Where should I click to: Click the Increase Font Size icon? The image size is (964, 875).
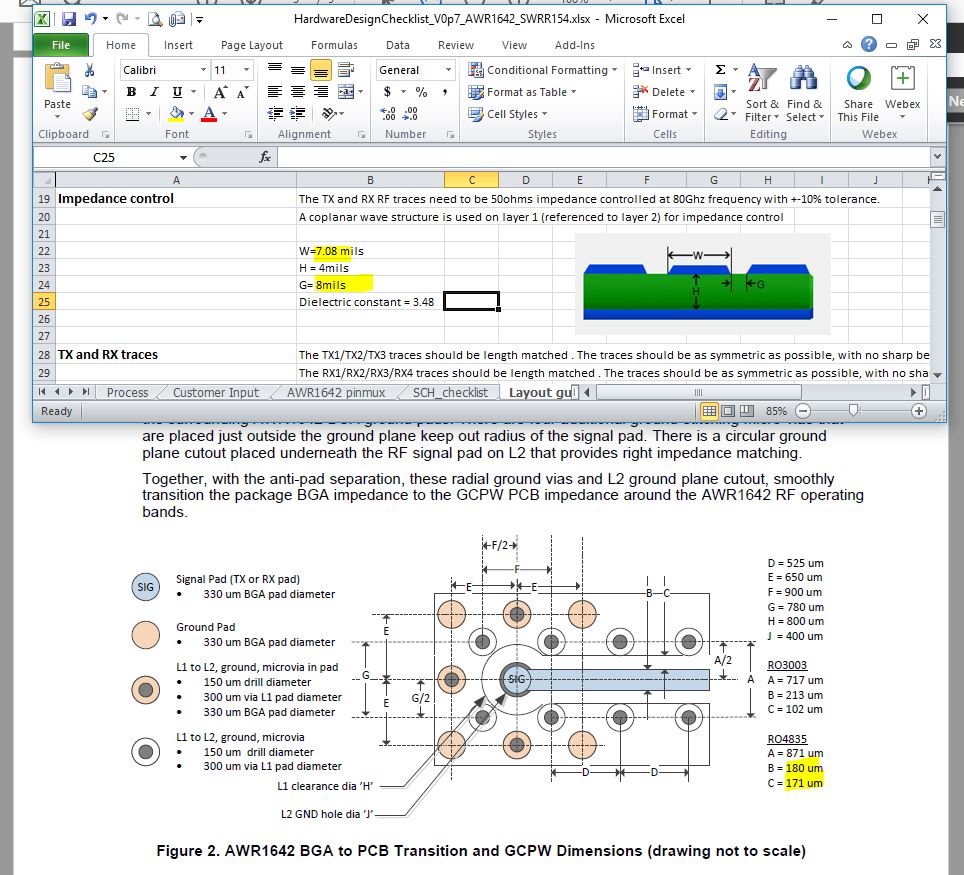click(x=219, y=92)
